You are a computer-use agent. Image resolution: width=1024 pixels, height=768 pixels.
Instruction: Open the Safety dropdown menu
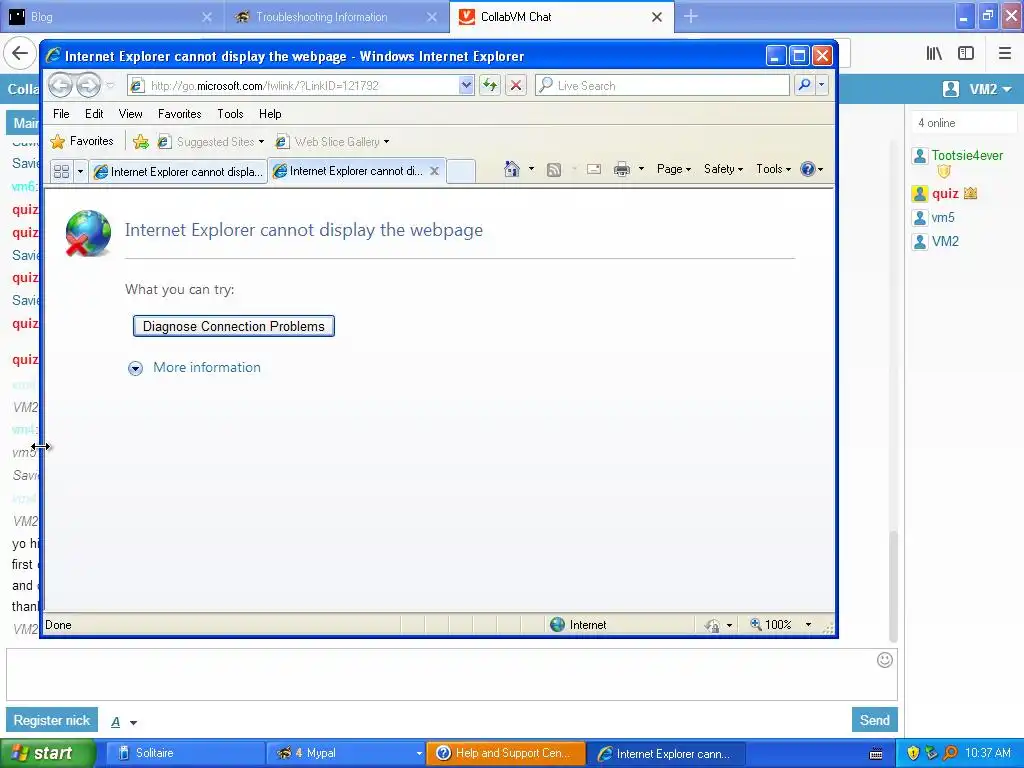[723, 169]
